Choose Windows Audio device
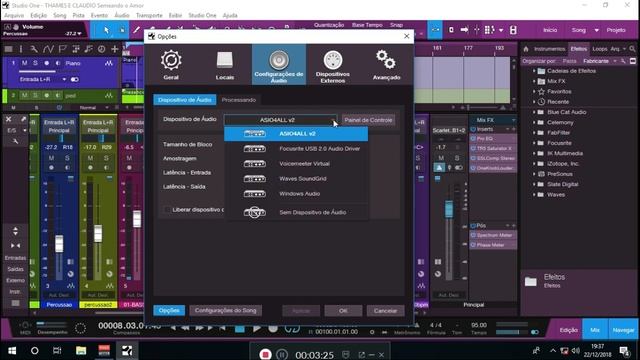Viewport: 640px width, 360px height. [x=296, y=194]
